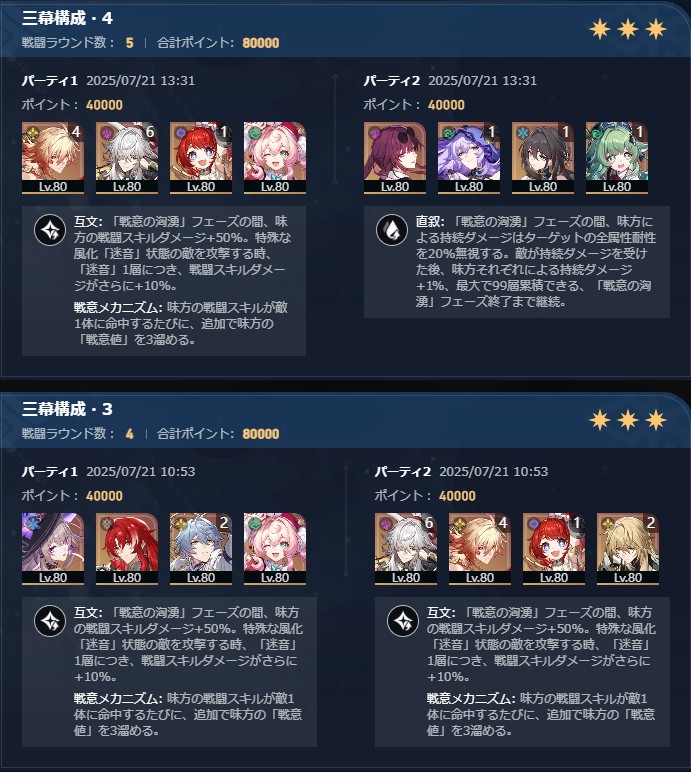Click the 互文 buff icon in 三幕構成・3 Party 1
The height and width of the screenshot is (772, 691).
(50, 620)
